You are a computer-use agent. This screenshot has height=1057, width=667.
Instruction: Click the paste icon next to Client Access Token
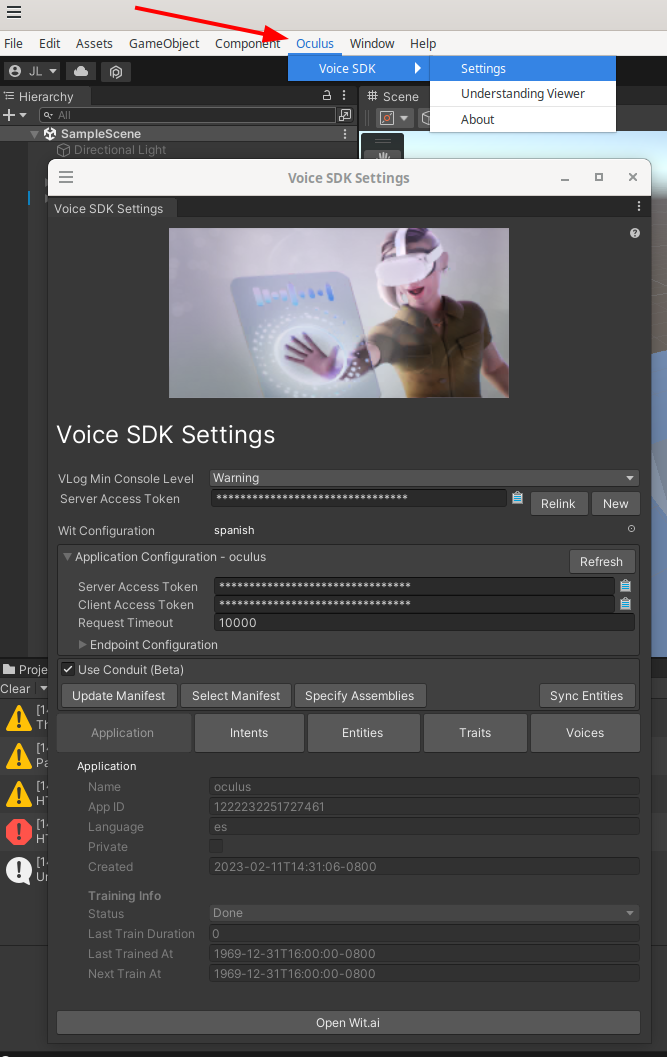point(625,604)
